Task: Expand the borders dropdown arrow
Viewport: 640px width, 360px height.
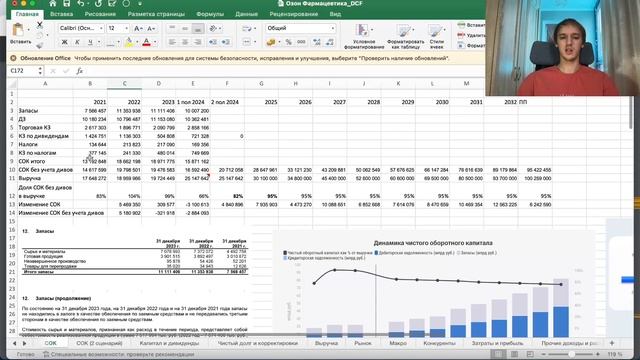Action: tap(118, 42)
